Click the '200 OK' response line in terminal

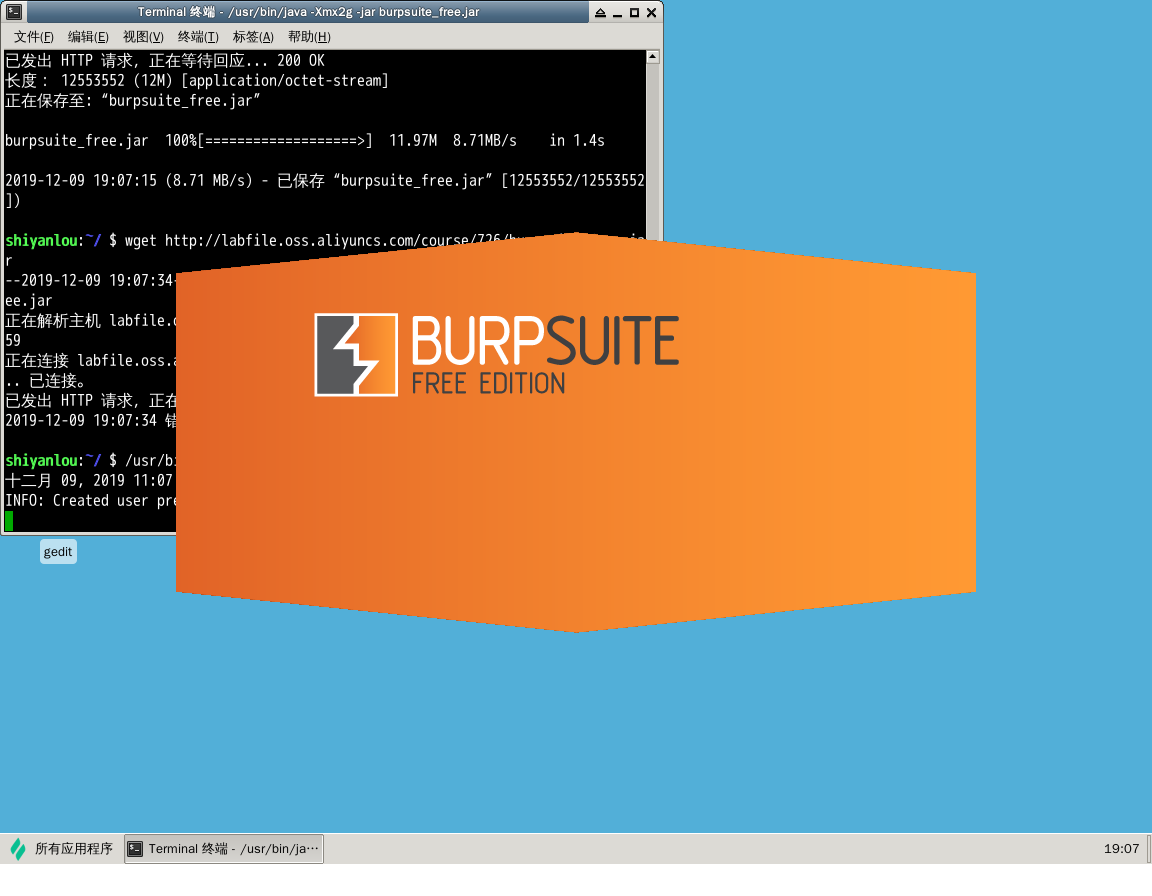(165, 60)
